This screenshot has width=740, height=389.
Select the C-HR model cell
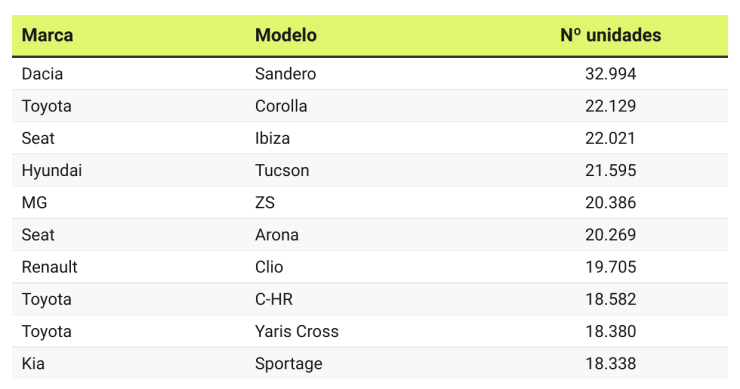click(x=274, y=299)
